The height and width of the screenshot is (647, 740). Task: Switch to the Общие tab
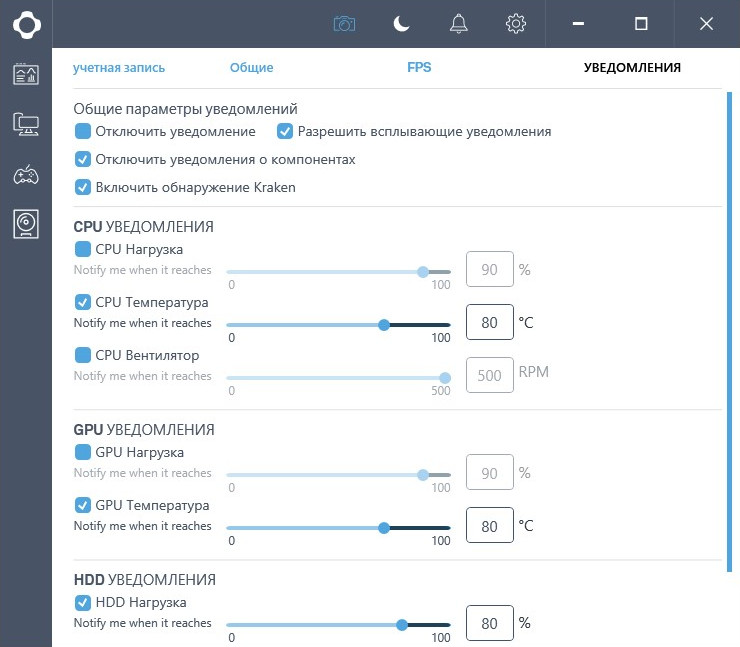point(252,67)
